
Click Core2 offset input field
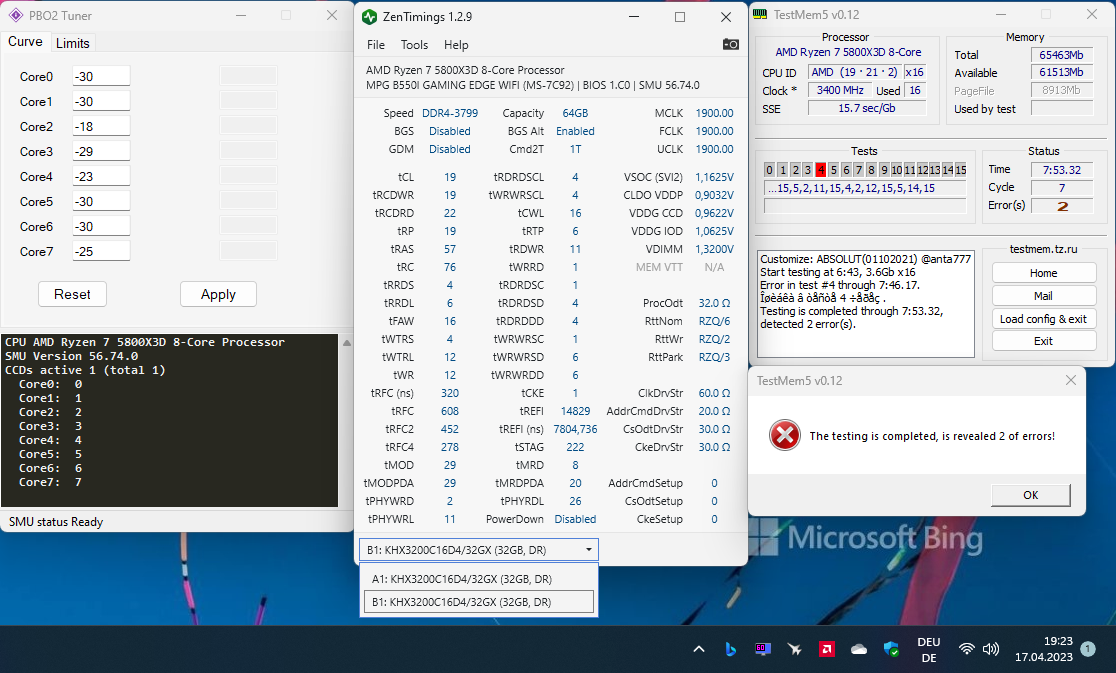click(101, 126)
